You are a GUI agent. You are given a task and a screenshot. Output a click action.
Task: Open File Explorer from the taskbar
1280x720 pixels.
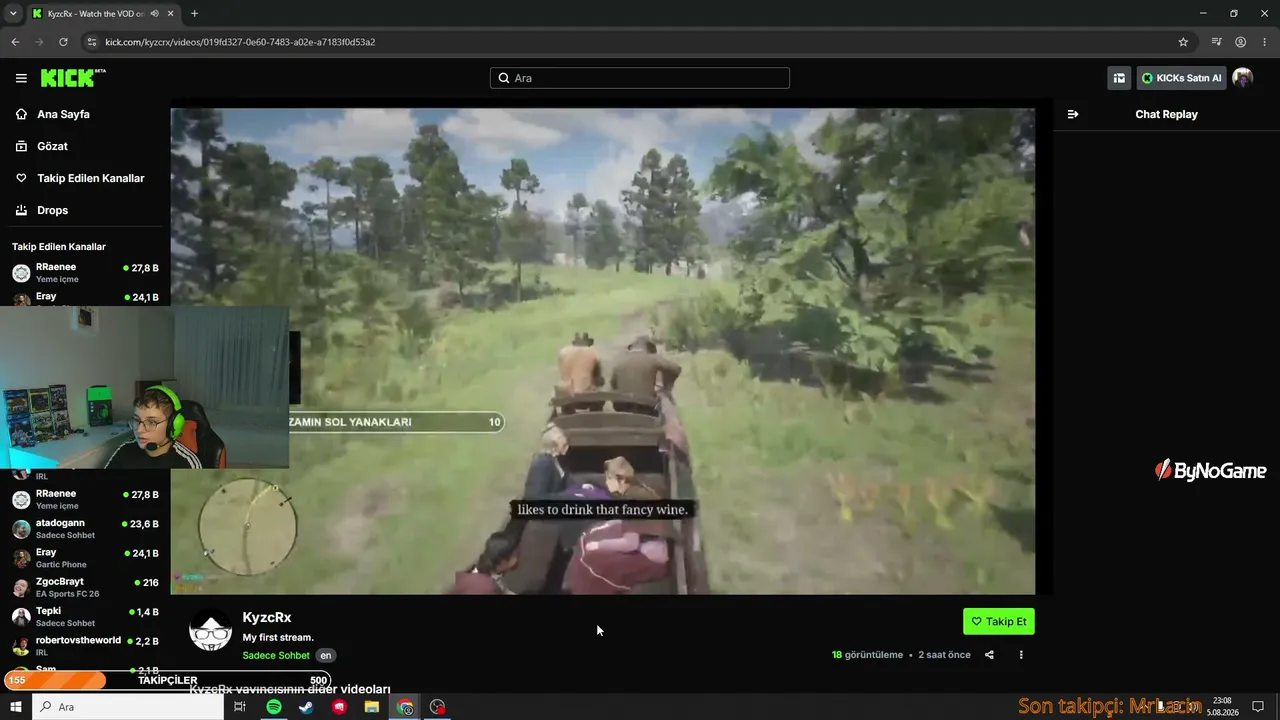tap(372, 707)
